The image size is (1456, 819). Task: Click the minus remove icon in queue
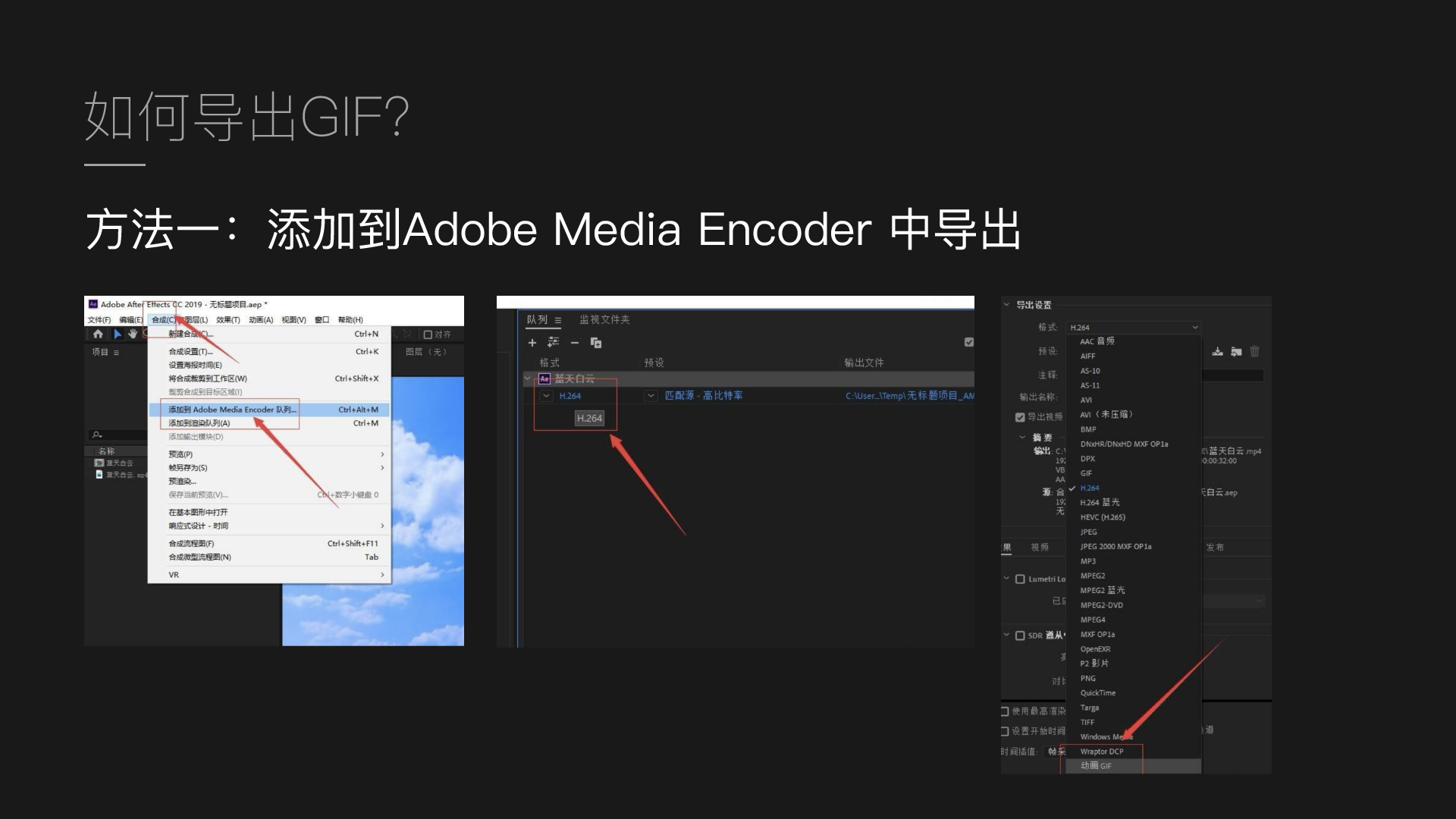575,343
